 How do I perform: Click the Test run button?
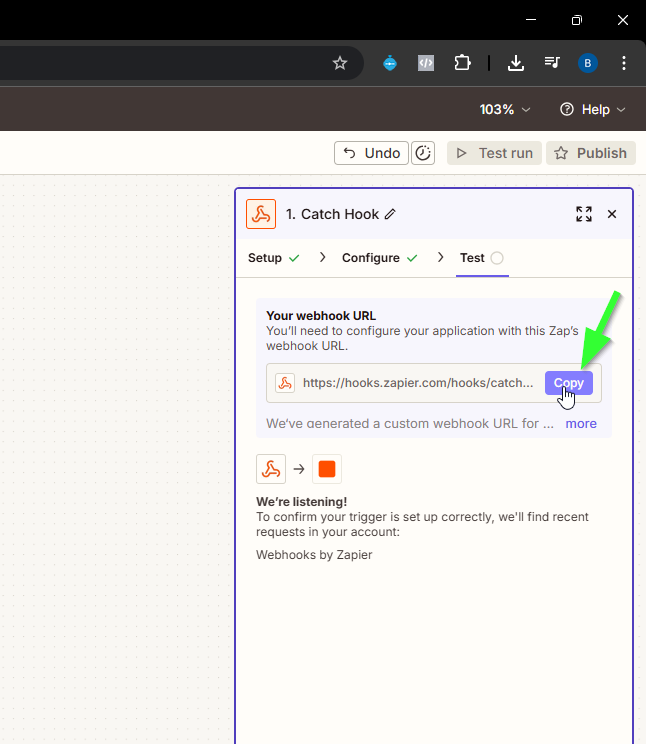click(x=494, y=153)
